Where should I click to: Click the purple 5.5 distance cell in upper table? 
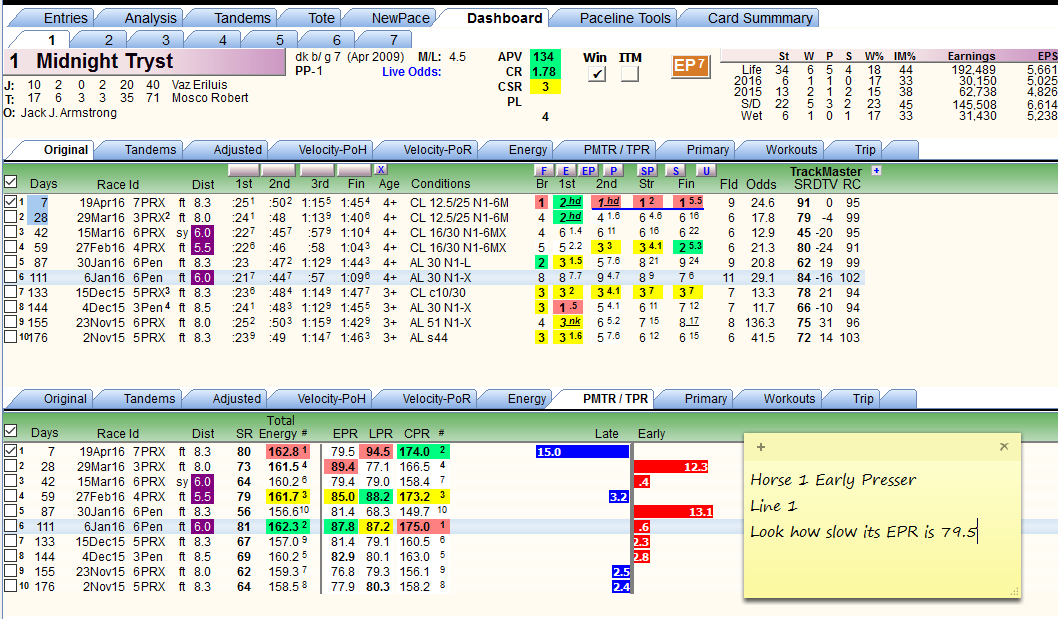point(202,248)
